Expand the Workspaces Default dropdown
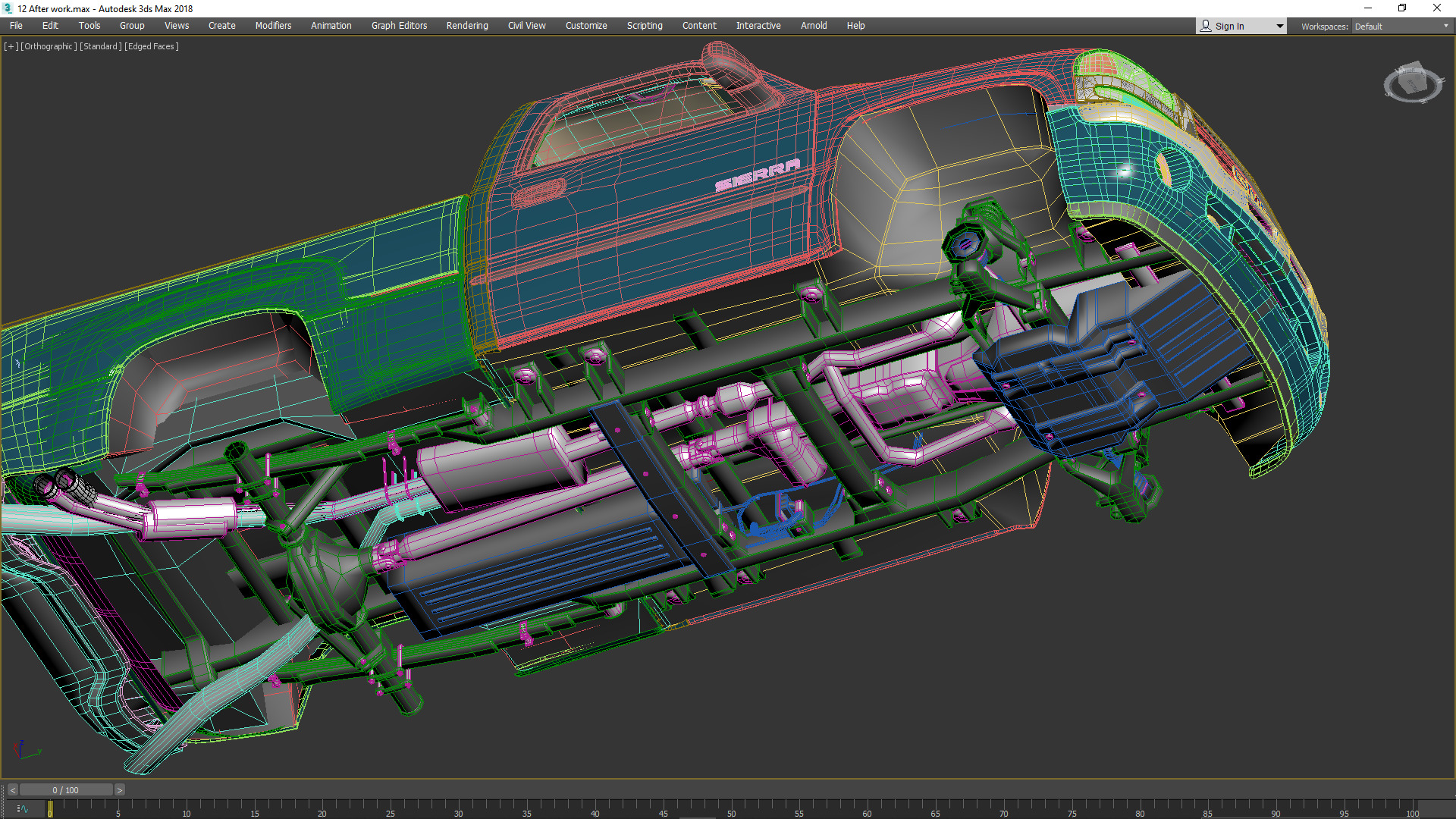 (x=1445, y=26)
